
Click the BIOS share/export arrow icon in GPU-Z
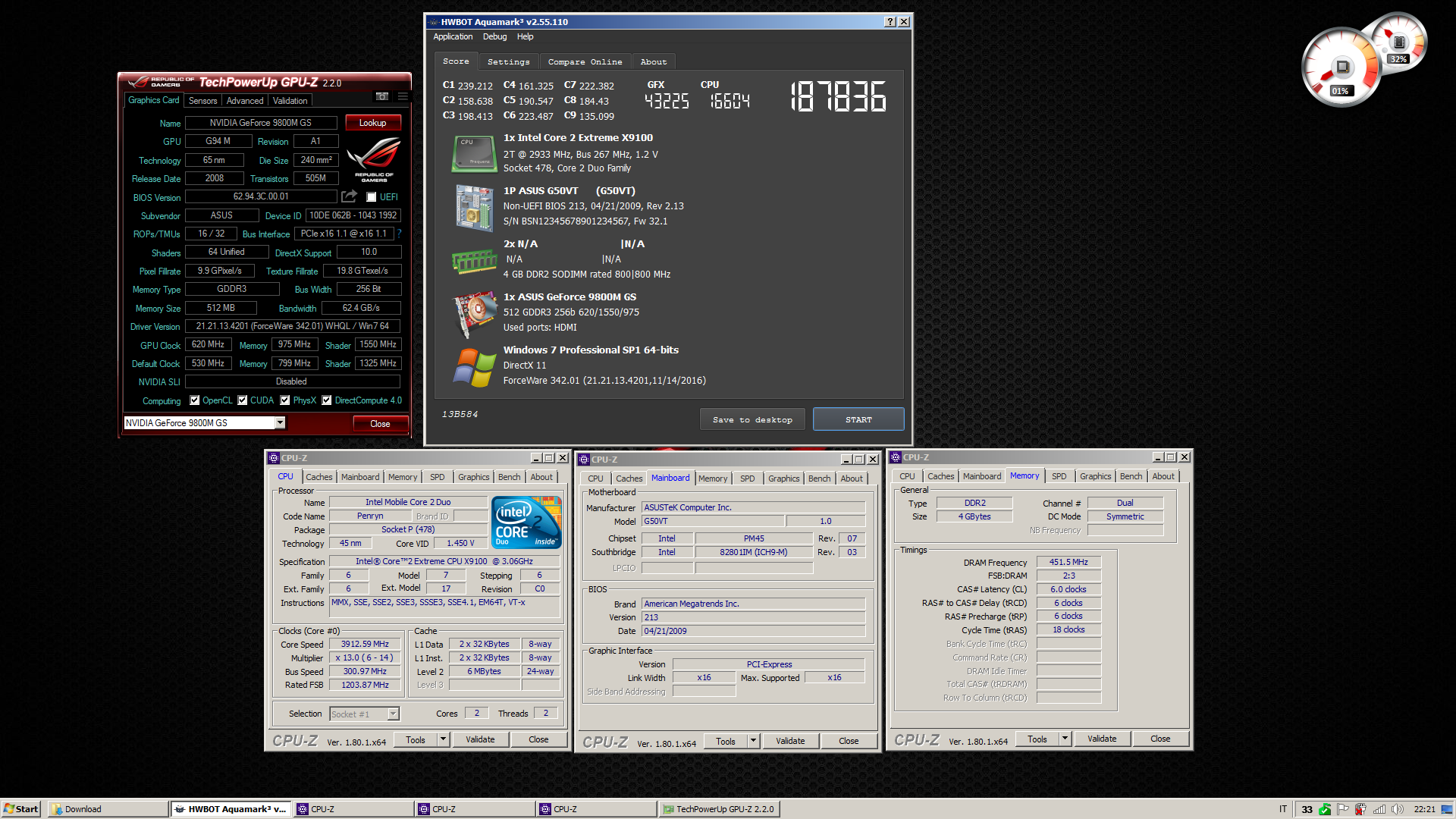[349, 196]
